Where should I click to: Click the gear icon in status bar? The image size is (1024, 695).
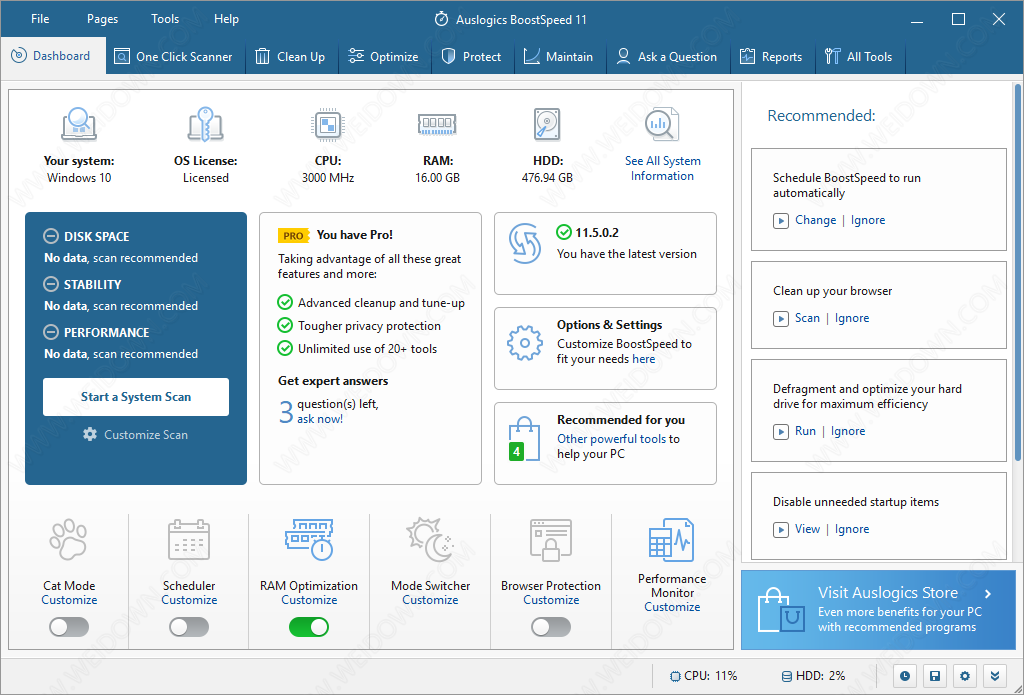tap(965, 676)
